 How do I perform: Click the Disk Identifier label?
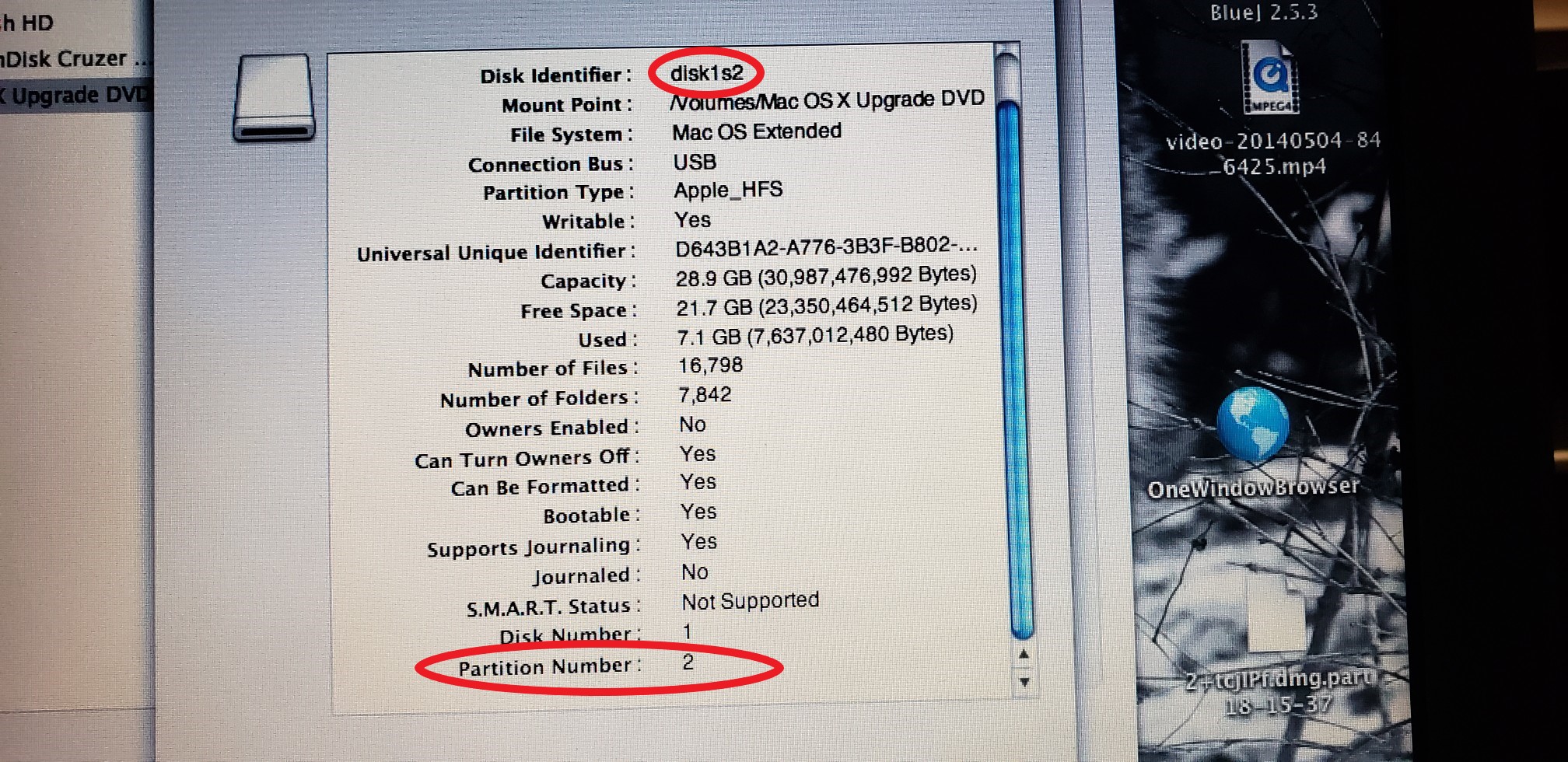point(555,75)
